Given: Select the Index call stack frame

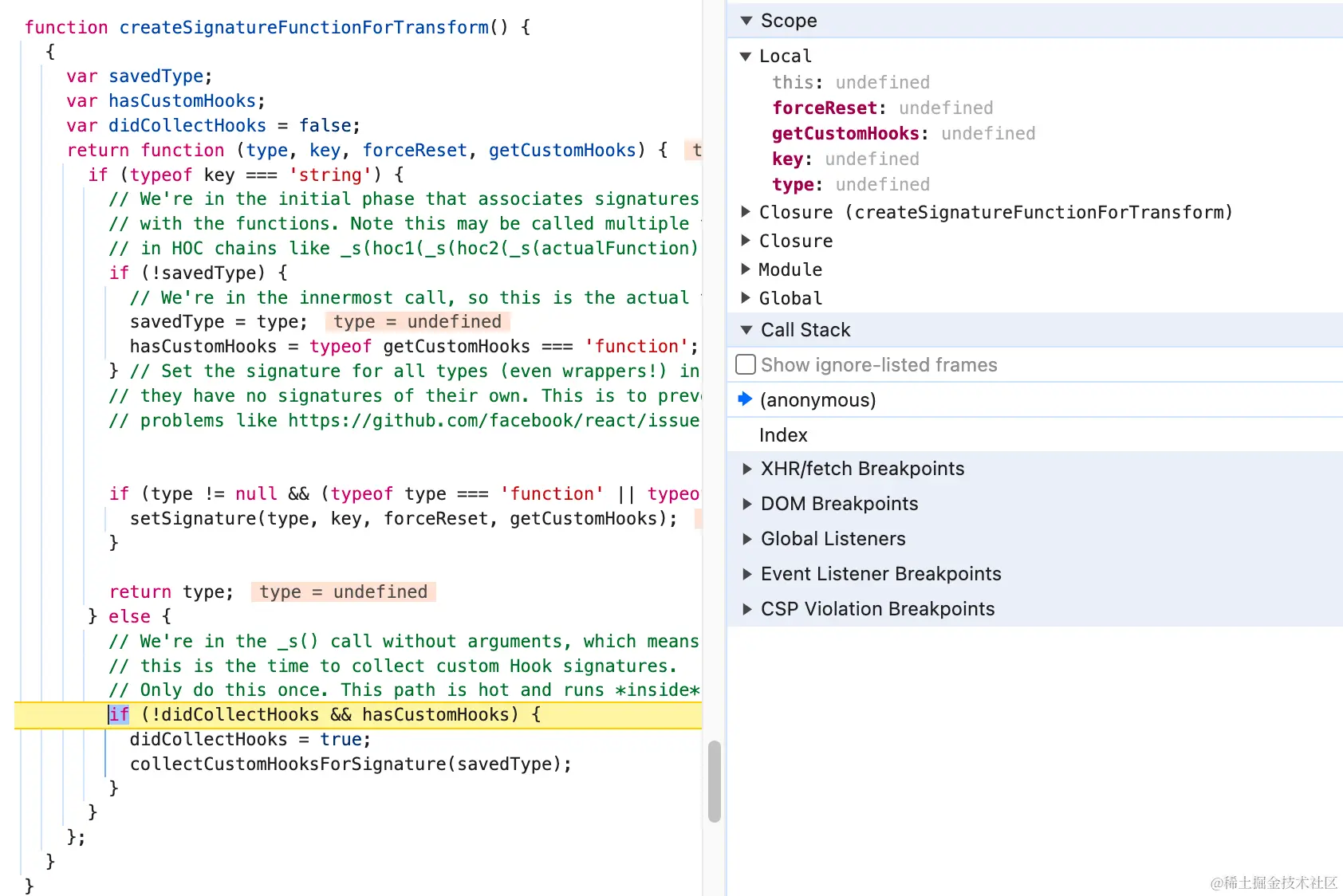Looking at the screenshot, I should coord(1035,435).
